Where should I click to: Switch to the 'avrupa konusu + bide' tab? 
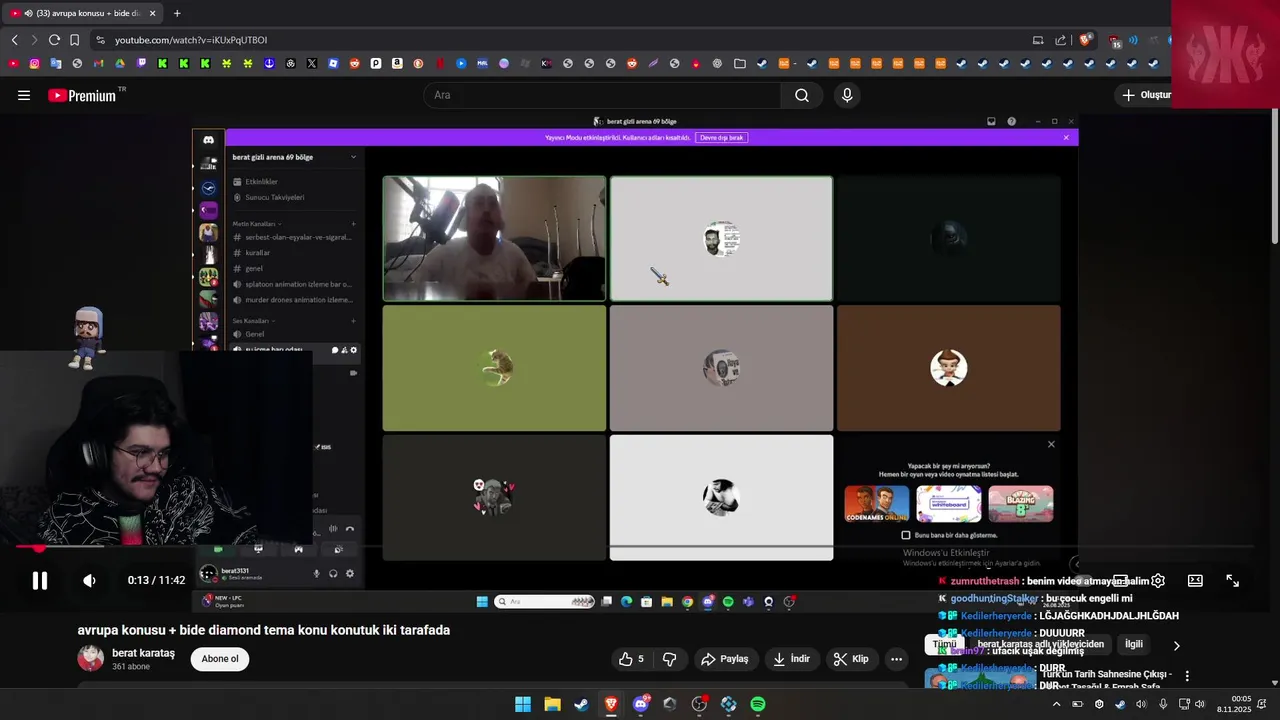click(83, 13)
